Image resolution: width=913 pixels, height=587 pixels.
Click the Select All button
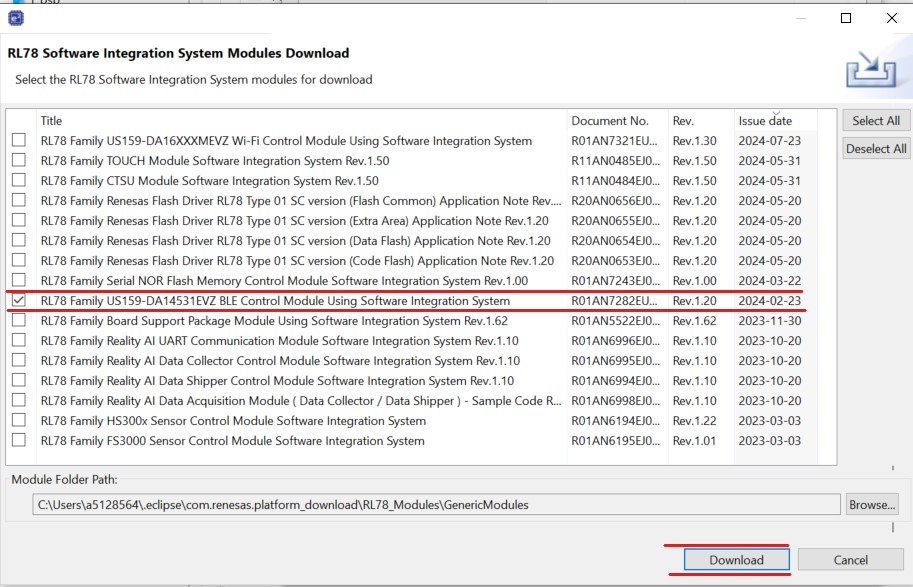pyautogui.click(x=876, y=121)
